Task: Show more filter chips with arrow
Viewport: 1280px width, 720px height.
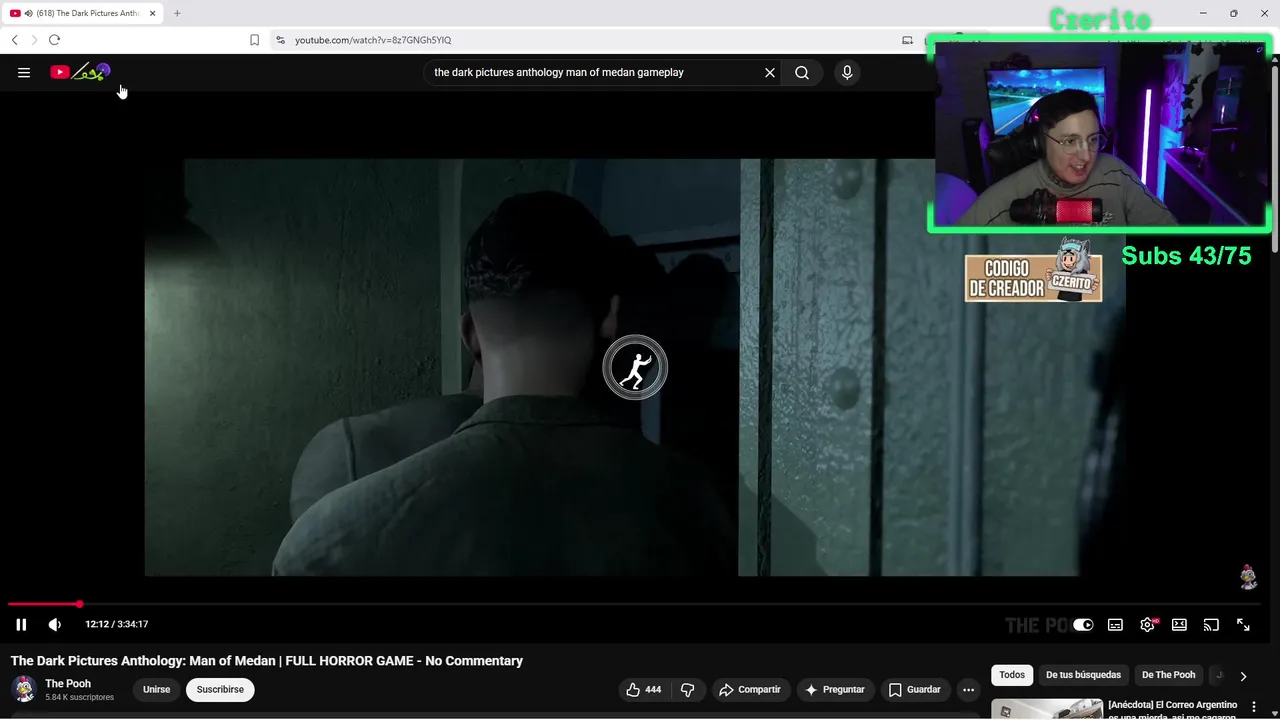Action: click(1243, 676)
